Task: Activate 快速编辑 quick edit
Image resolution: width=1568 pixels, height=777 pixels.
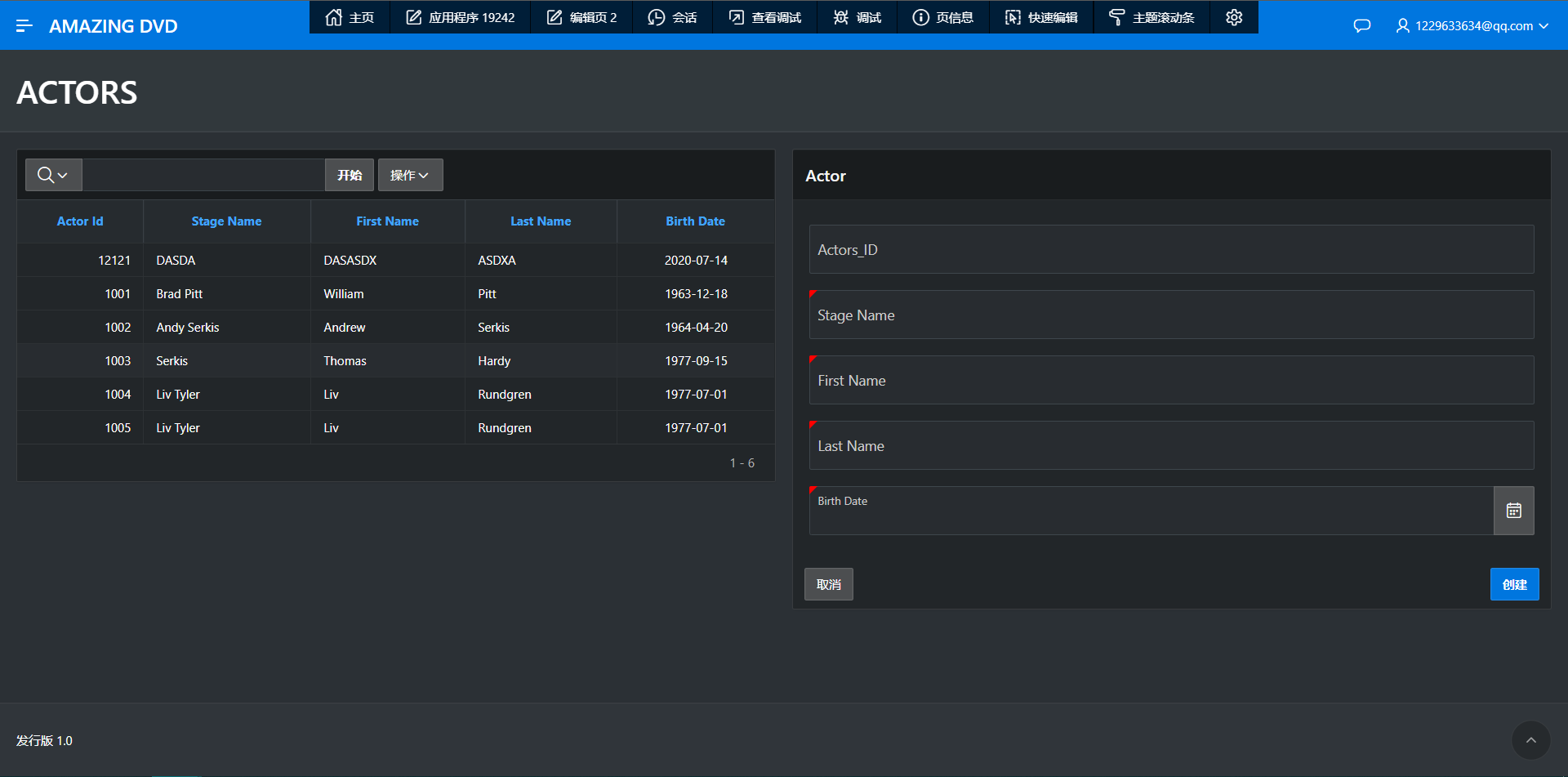Action: point(1041,17)
